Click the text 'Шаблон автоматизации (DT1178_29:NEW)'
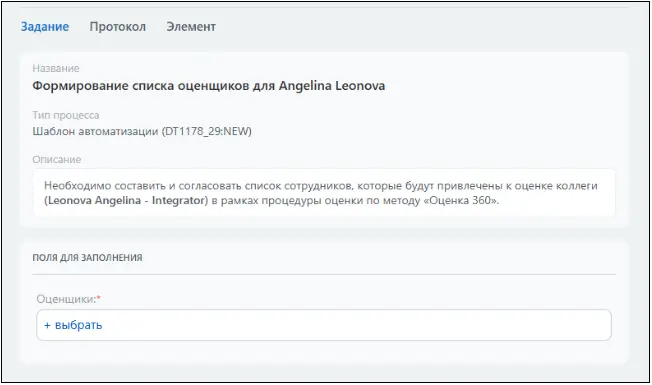 (142, 132)
